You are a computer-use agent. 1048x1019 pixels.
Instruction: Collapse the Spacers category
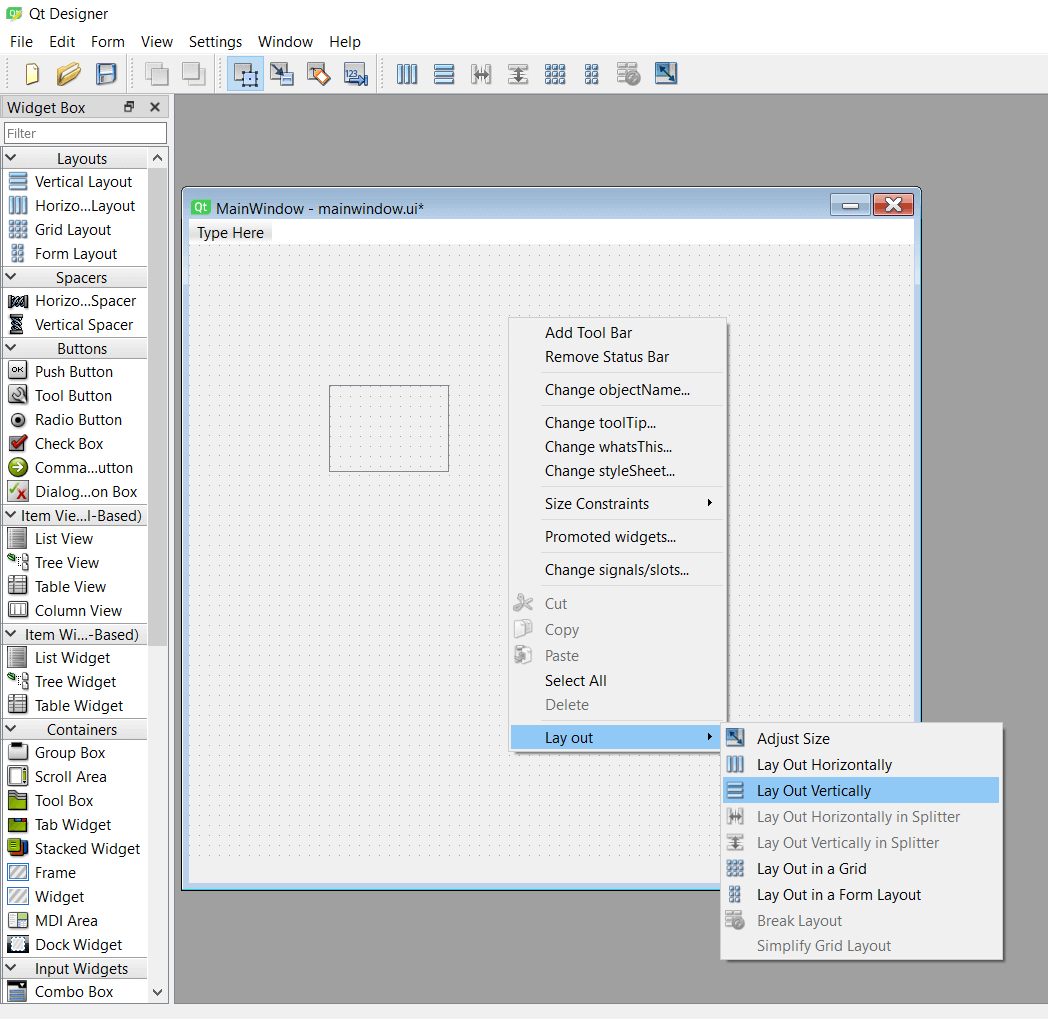(x=11, y=277)
